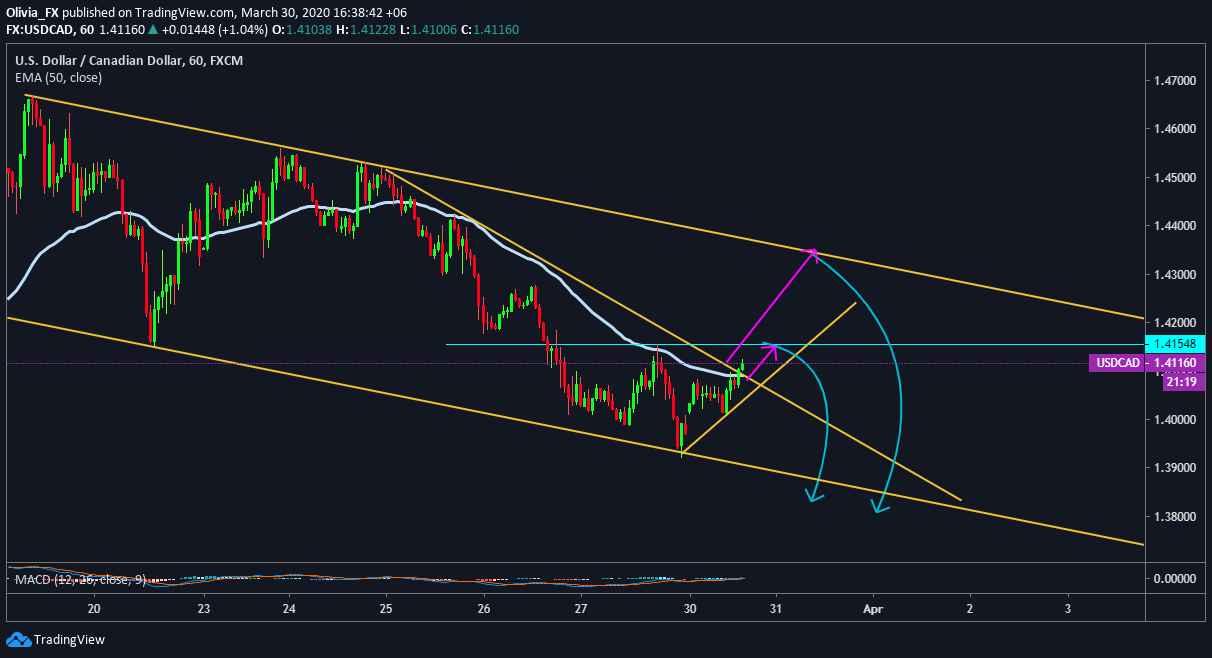The height and width of the screenshot is (658, 1212).
Task: Click the 31 date label on time axis
Action: tap(776, 608)
